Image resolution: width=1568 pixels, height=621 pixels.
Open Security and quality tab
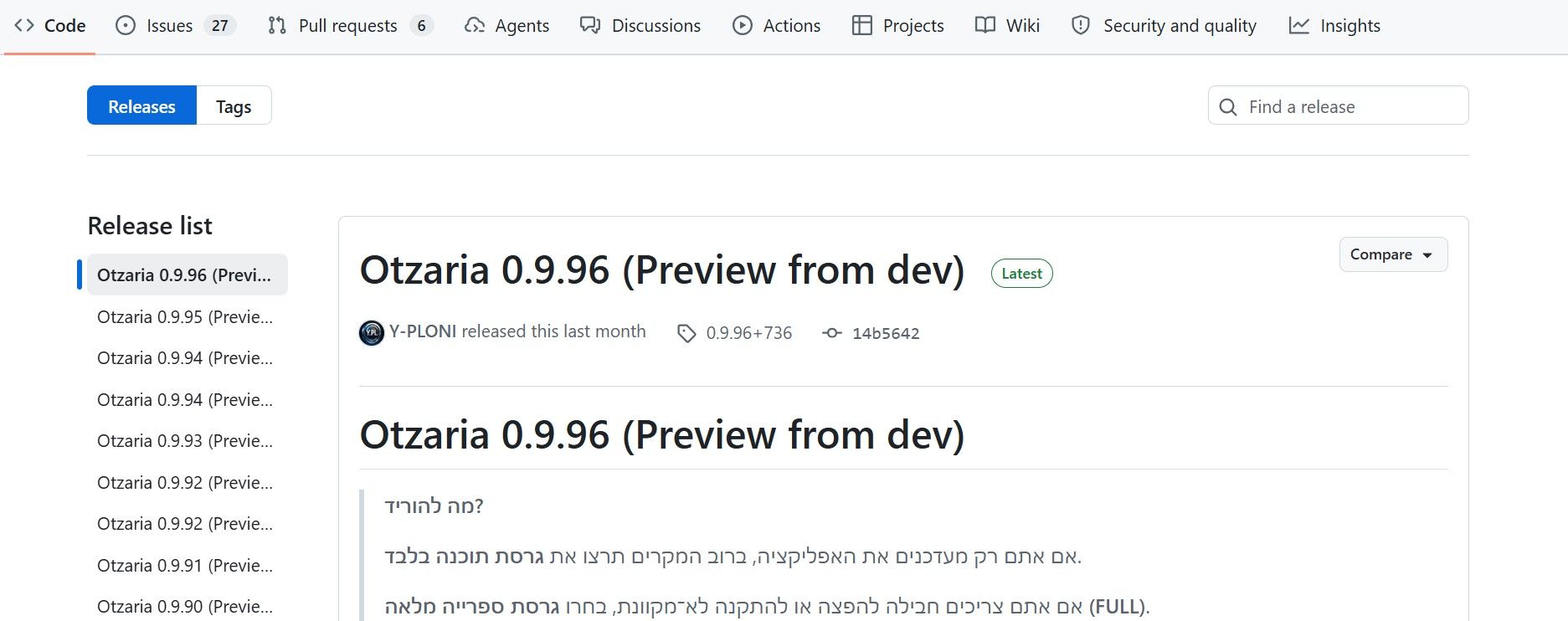tap(1164, 26)
